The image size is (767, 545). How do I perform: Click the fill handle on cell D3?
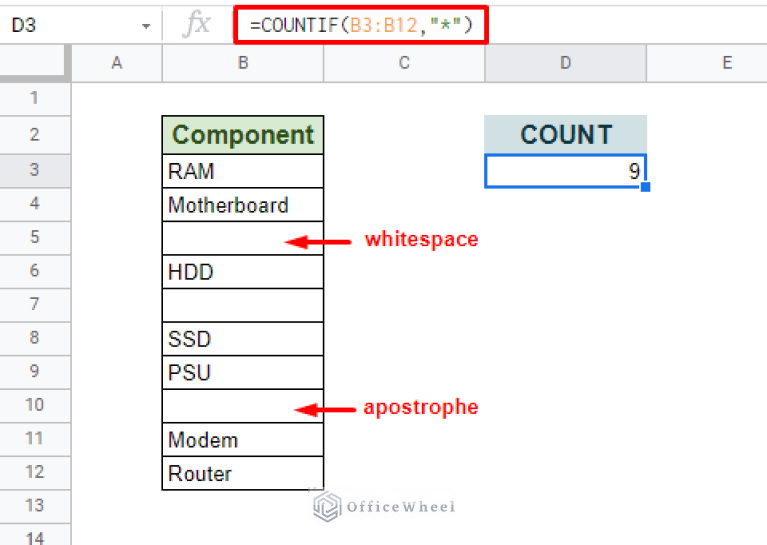click(x=646, y=187)
